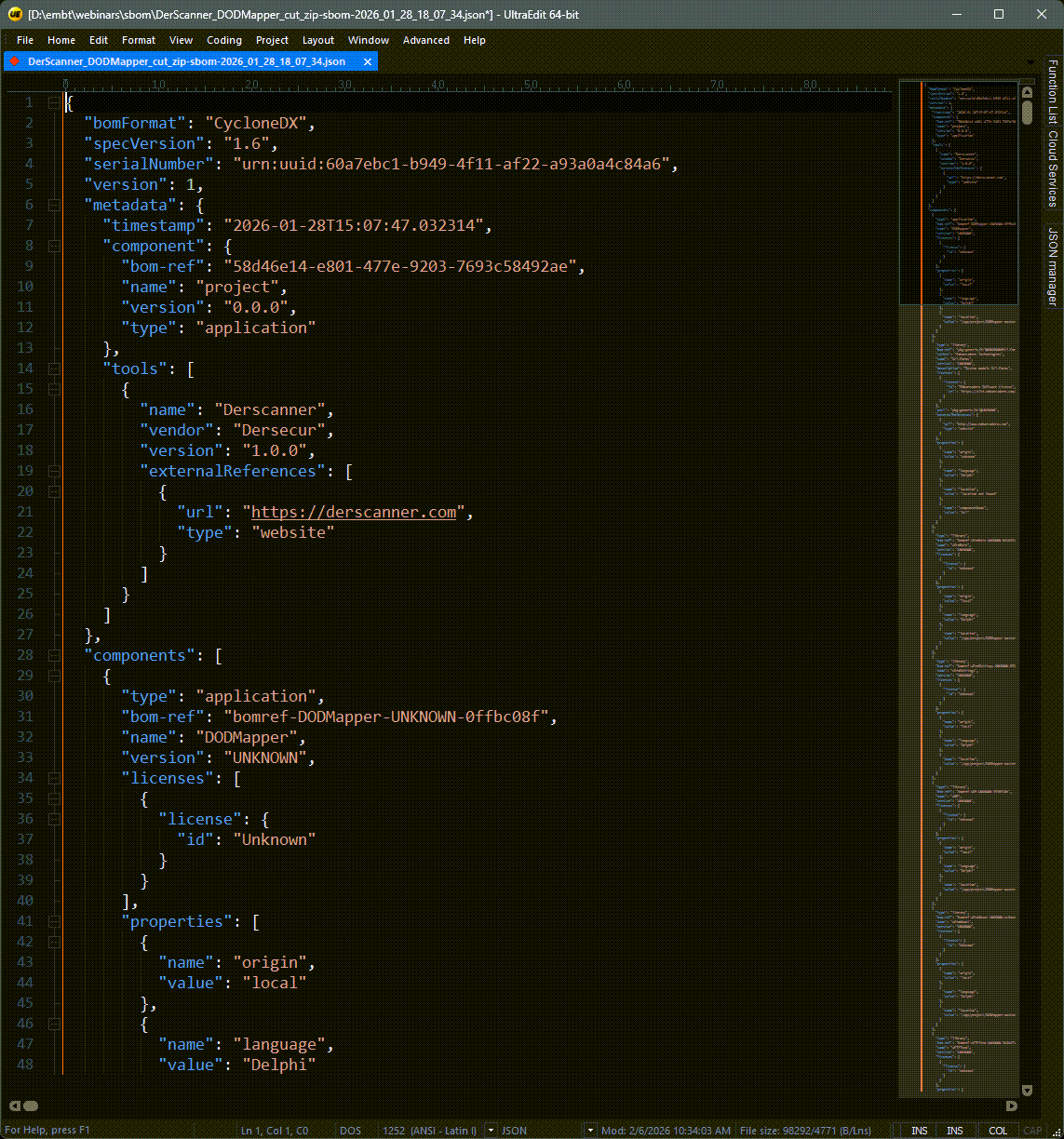
Task: Toggle the COL column mode indicator
Action: (998, 1131)
